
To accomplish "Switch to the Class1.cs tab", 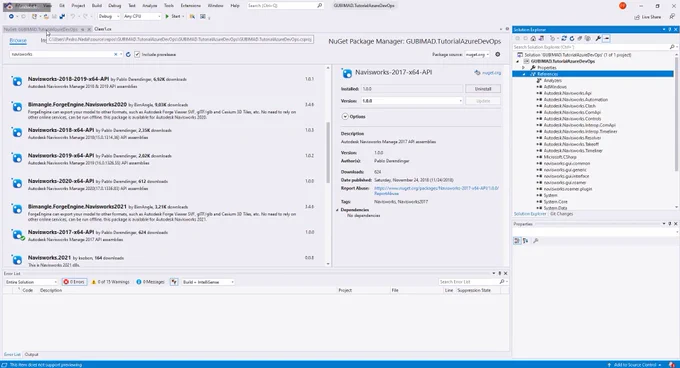I will [x=103, y=29].
